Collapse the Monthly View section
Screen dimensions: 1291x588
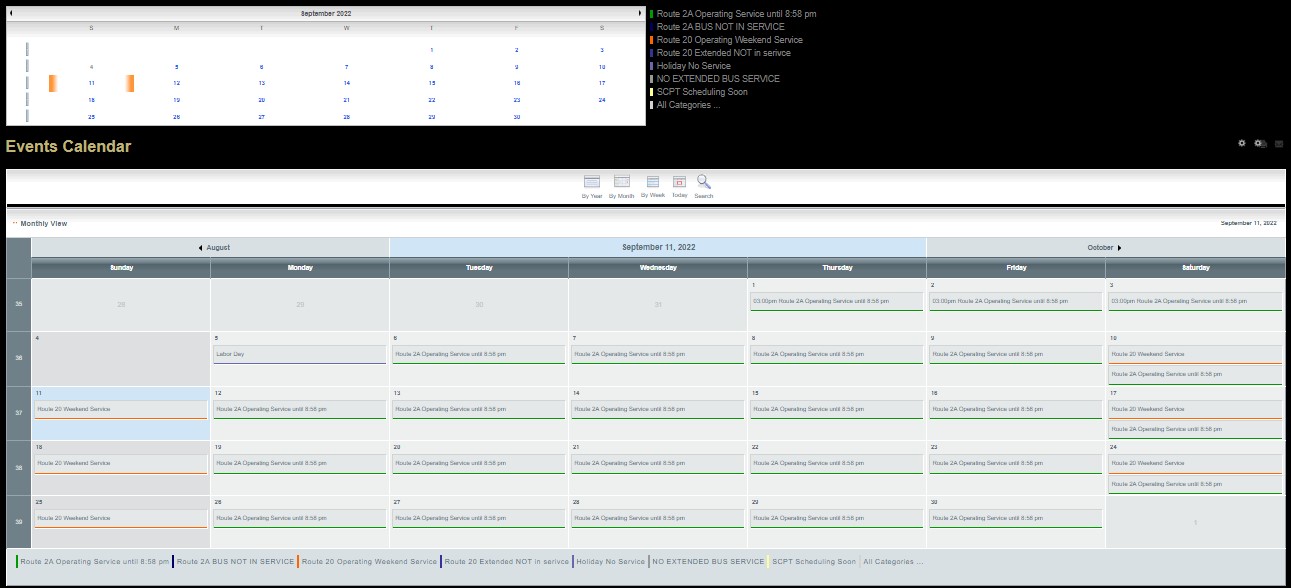[14, 223]
